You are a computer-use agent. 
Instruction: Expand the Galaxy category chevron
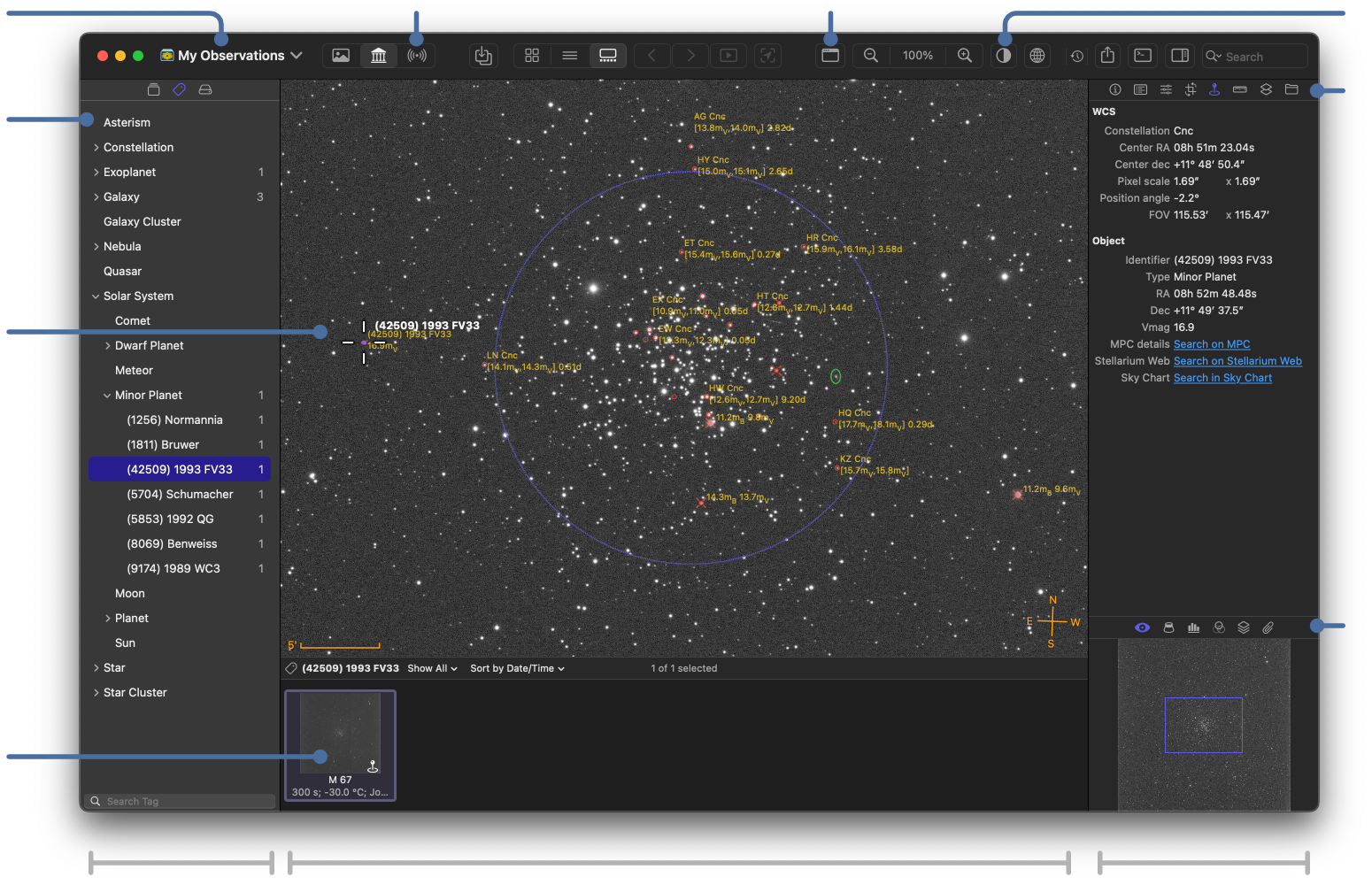96,197
